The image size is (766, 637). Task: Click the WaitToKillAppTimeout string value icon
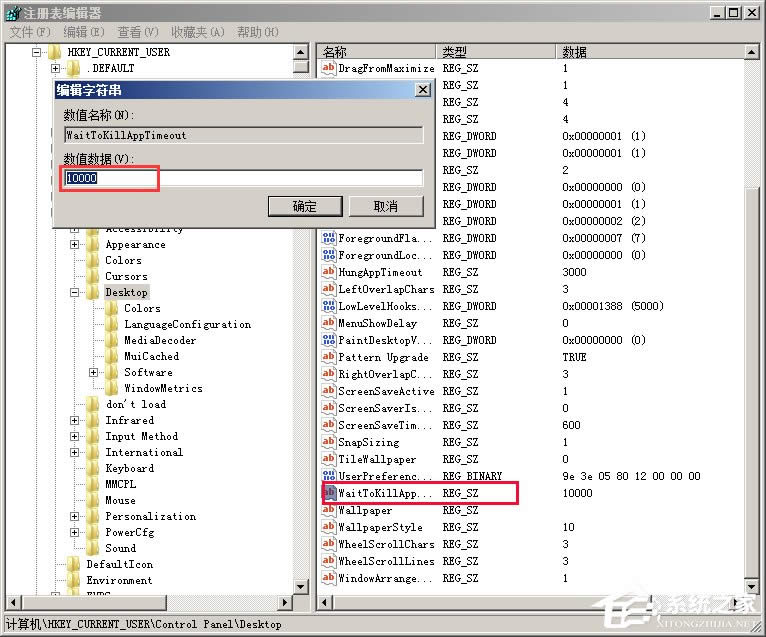pos(329,494)
